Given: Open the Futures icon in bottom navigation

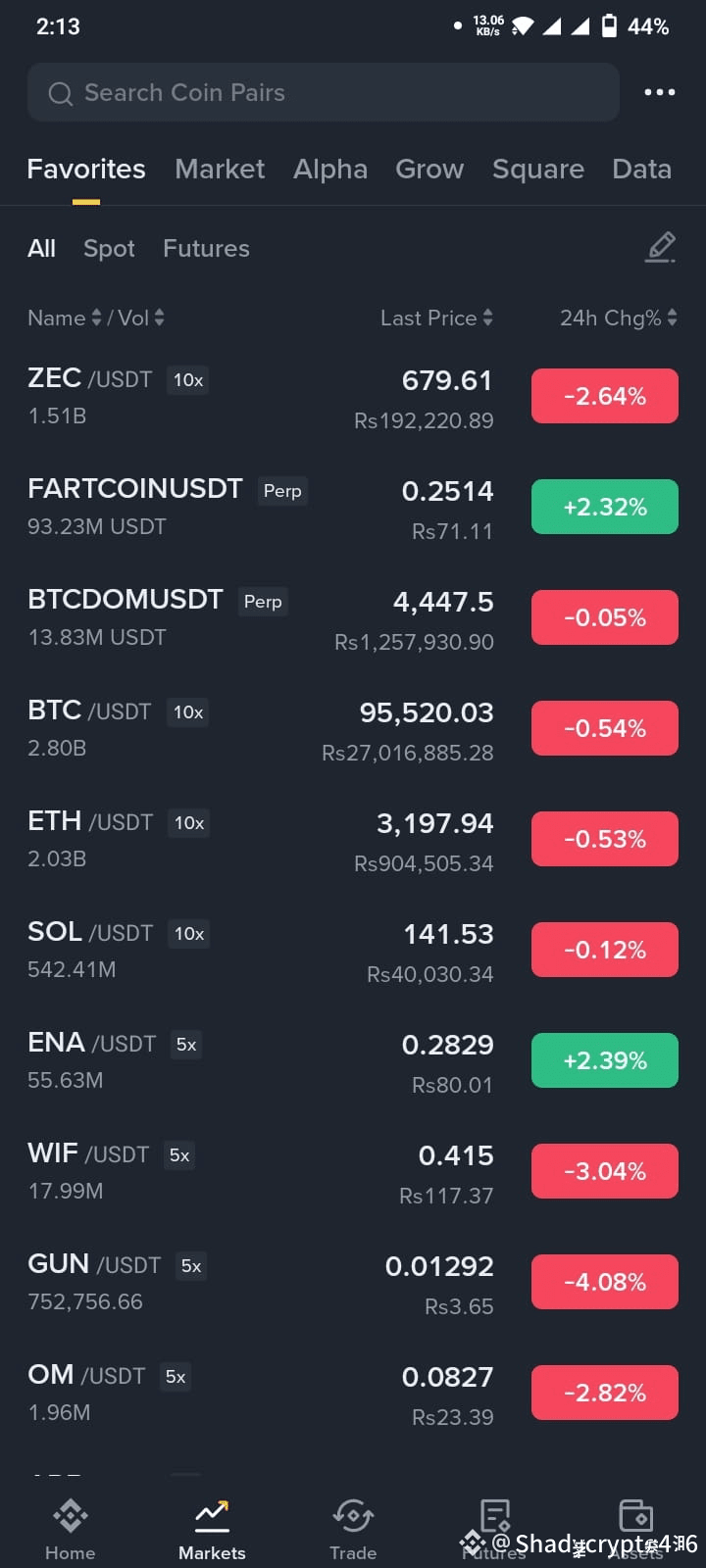Looking at the screenshot, I should tap(494, 1515).
